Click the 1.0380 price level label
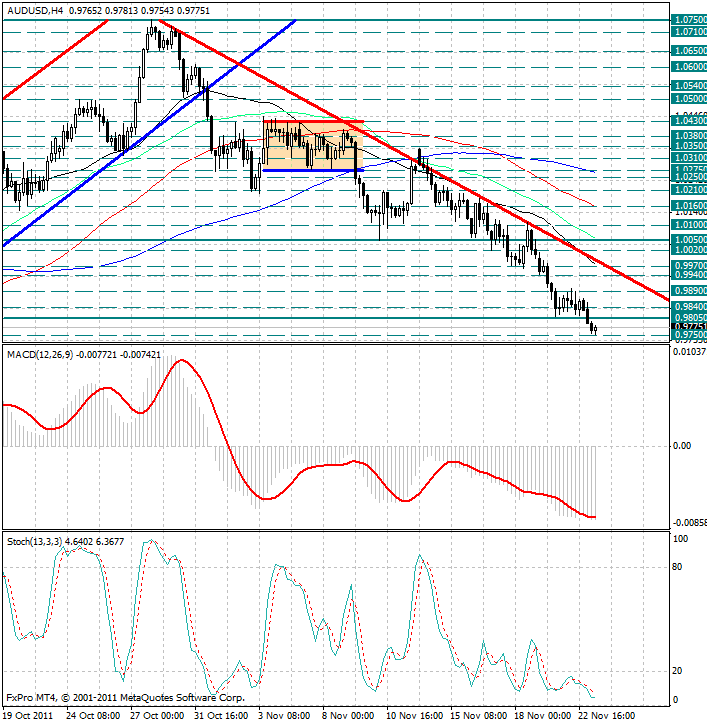 pyautogui.click(x=689, y=136)
